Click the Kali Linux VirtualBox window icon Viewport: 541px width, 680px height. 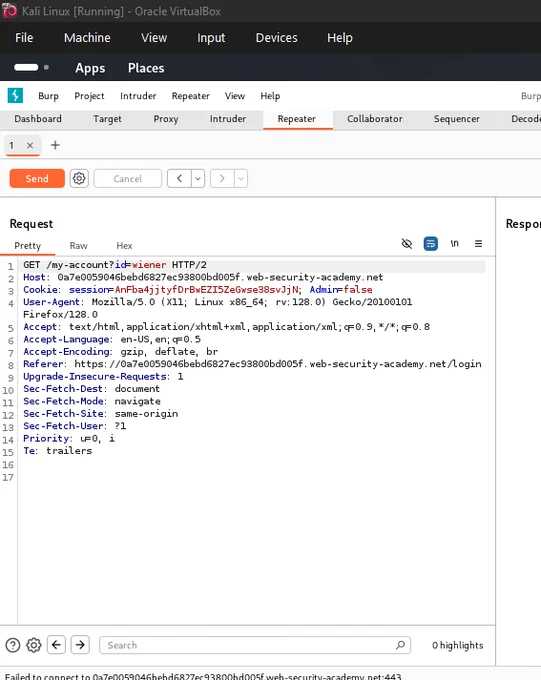tap(9, 11)
